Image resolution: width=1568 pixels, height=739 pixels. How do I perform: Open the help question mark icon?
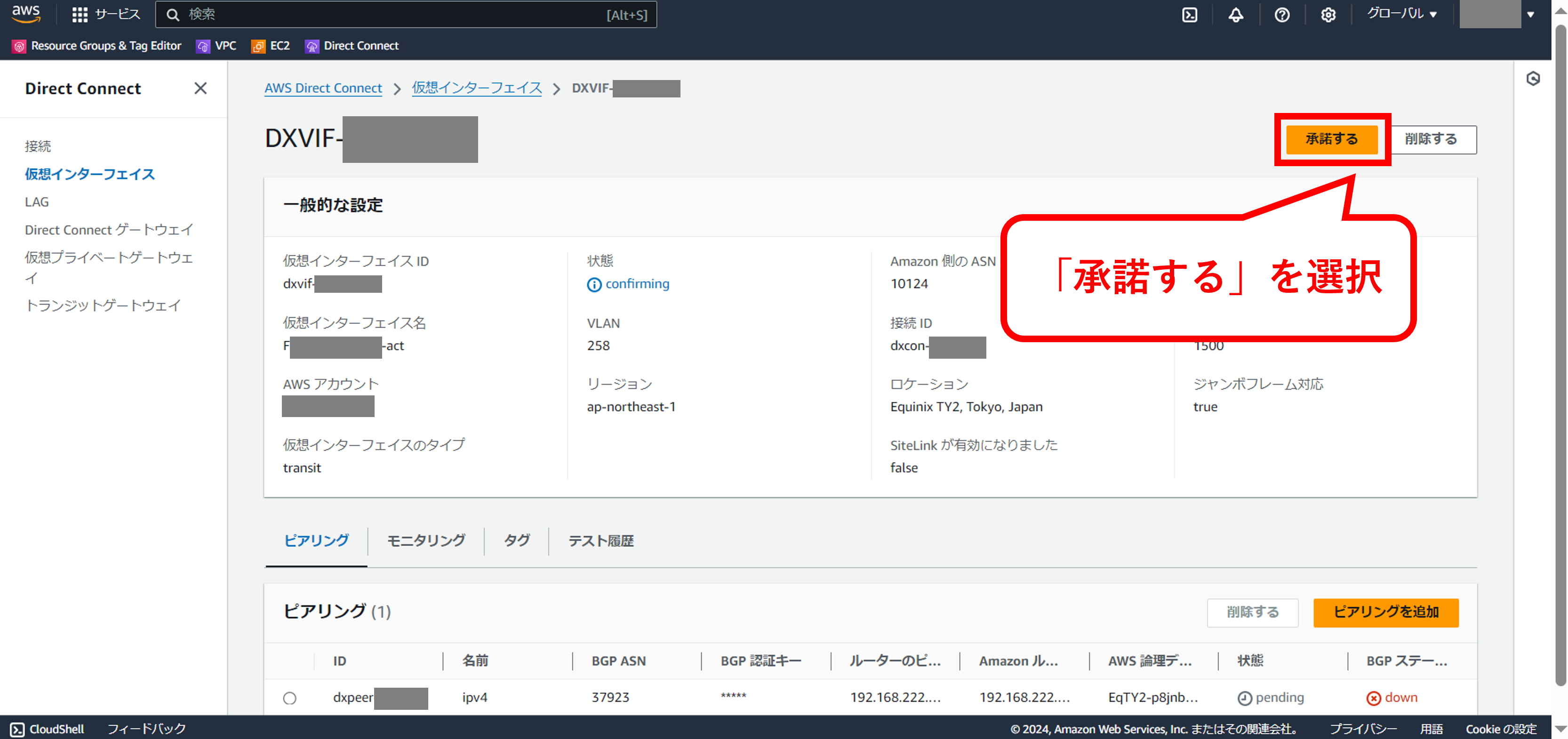pos(1282,15)
